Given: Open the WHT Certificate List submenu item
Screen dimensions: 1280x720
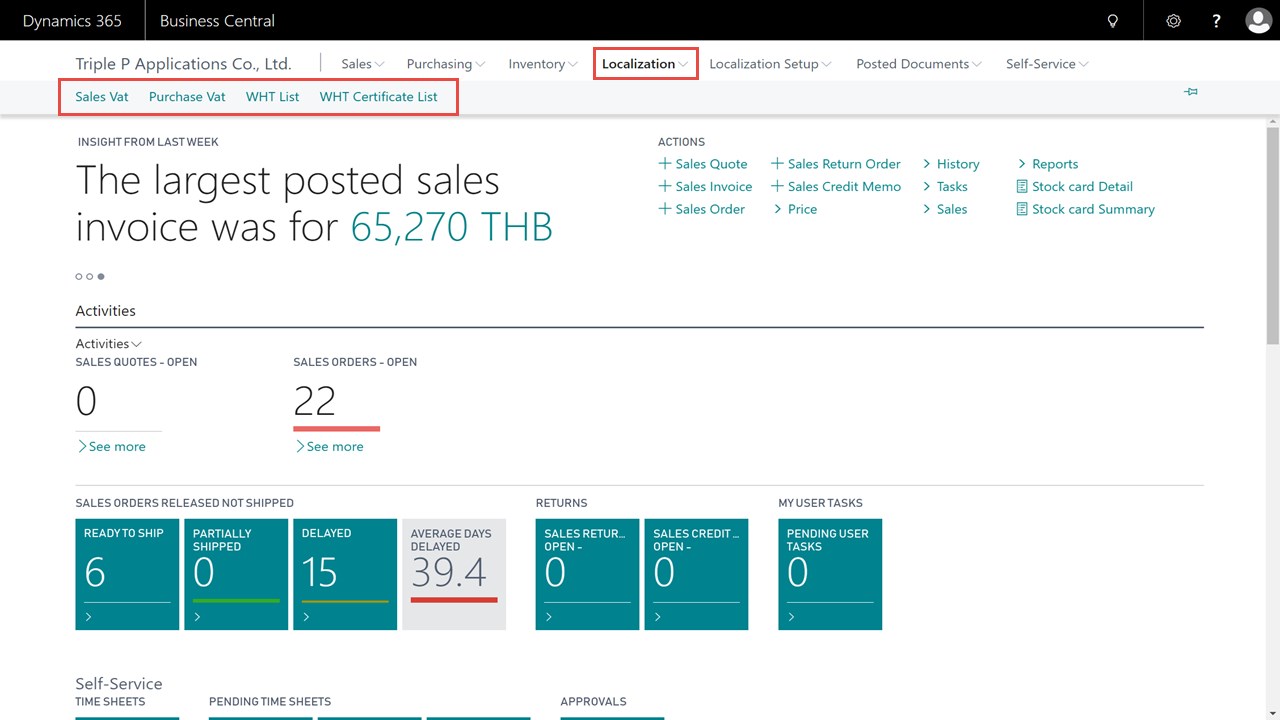Looking at the screenshot, I should 378,97.
